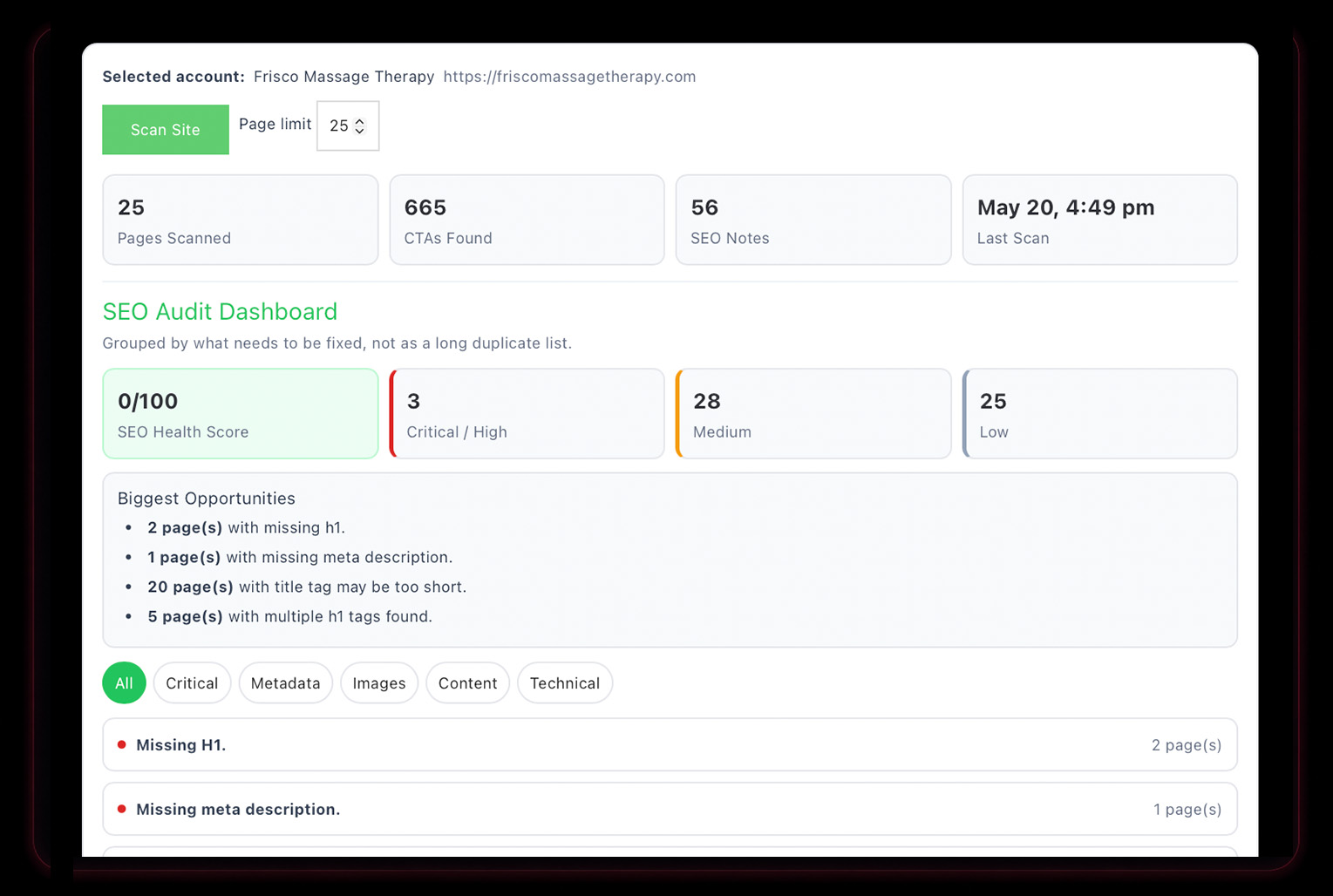Screen dimensions: 1333x896
Task: Open the SEO Health Score card
Action: pyautogui.click(x=241, y=413)
